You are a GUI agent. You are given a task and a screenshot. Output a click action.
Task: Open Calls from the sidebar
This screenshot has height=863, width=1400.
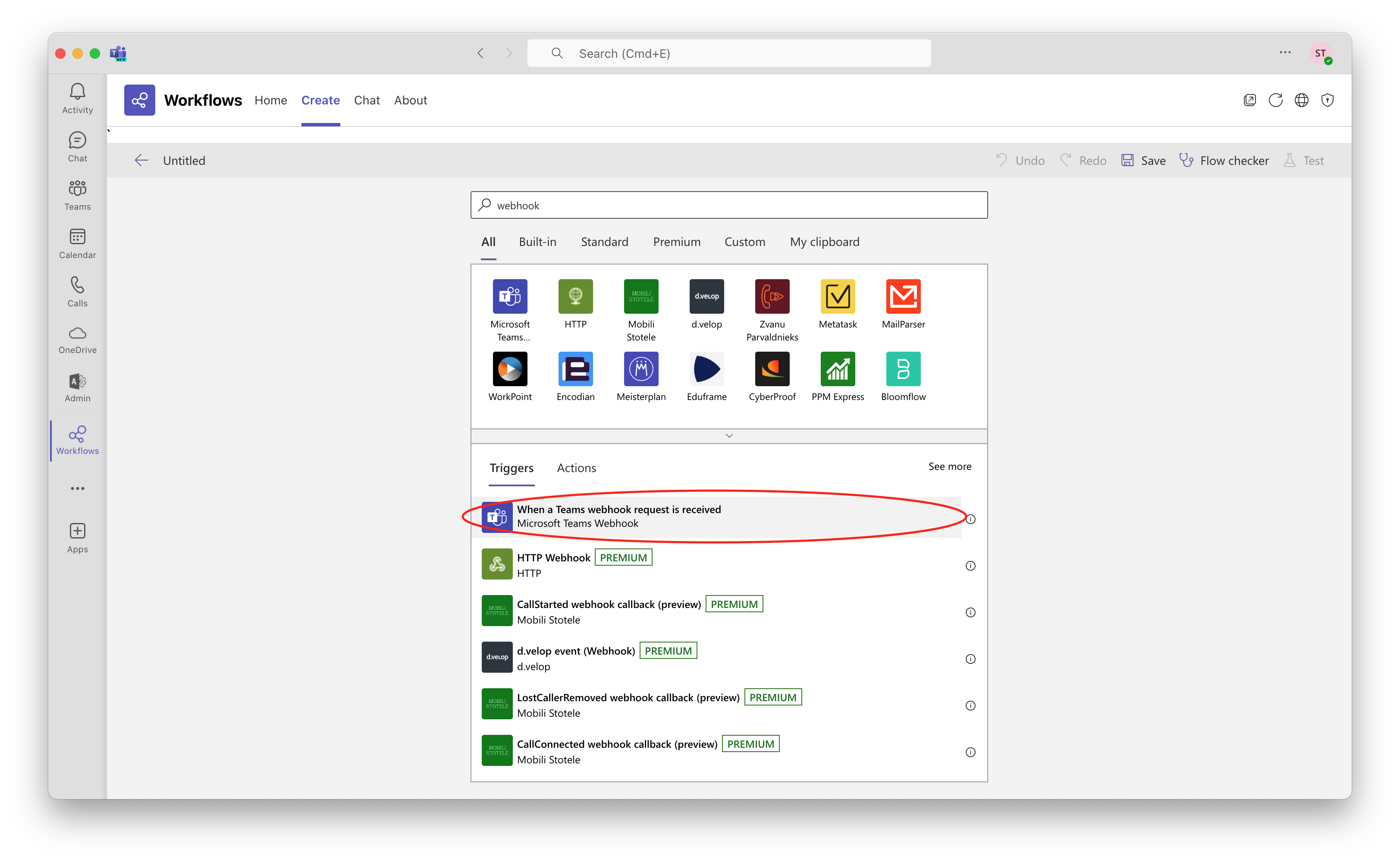(77, 290)
